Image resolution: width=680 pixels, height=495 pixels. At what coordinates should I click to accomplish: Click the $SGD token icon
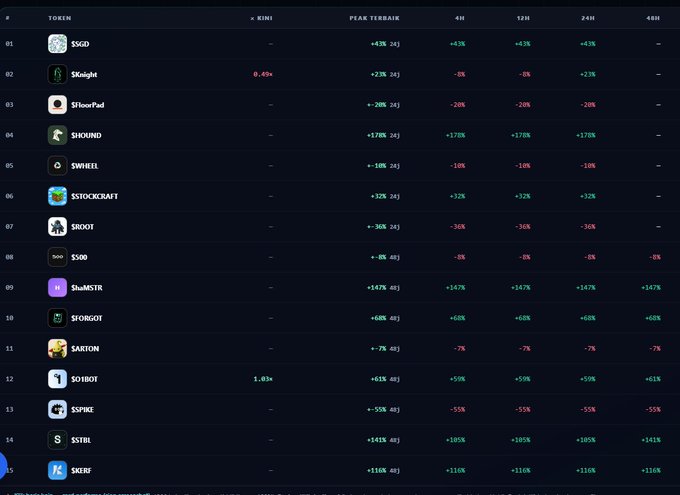tap(57, 44)
